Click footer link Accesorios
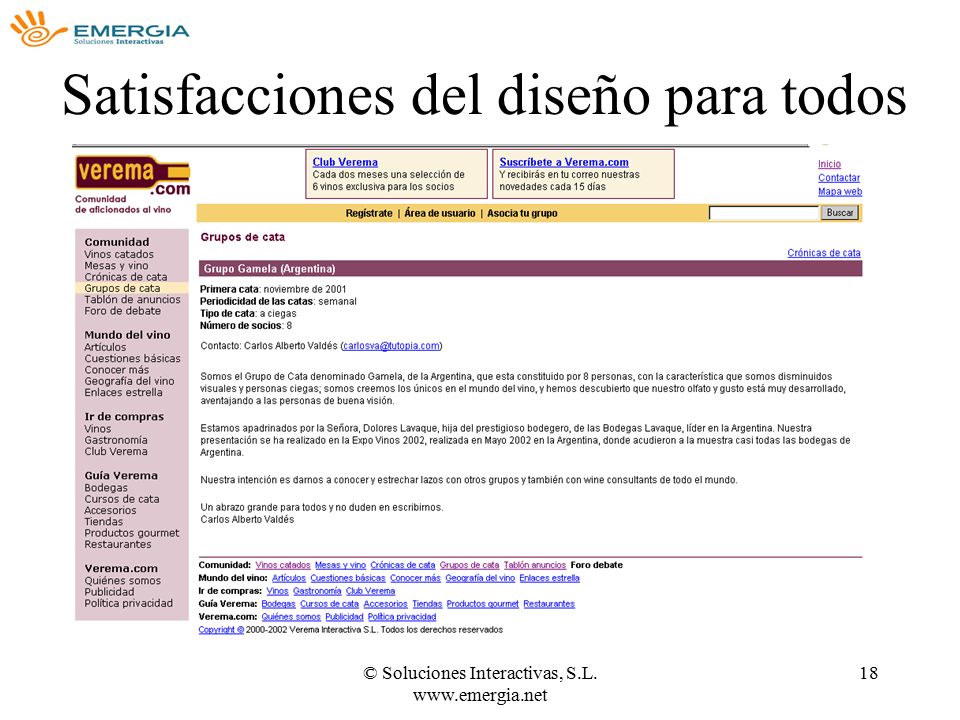960x720 pixels. (386, 604)
